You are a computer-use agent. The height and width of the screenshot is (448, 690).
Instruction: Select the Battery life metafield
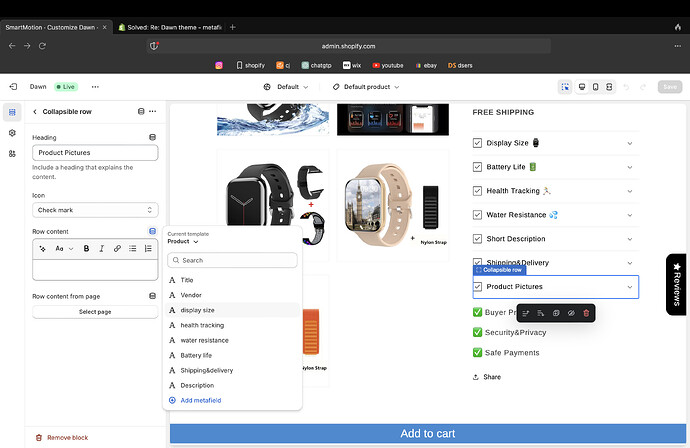click(232, 355)
